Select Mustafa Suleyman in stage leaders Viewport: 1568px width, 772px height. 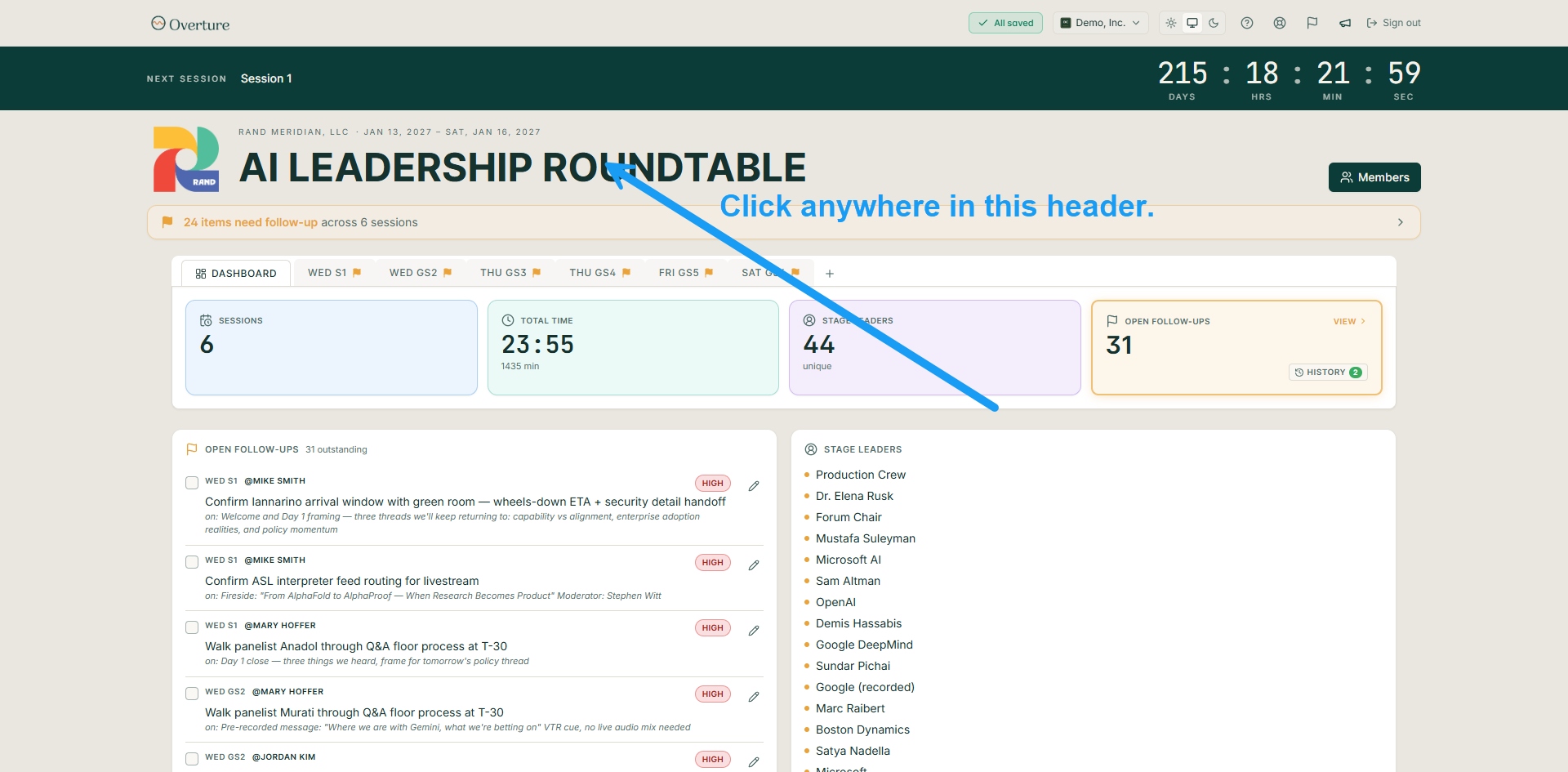(866, 538)
